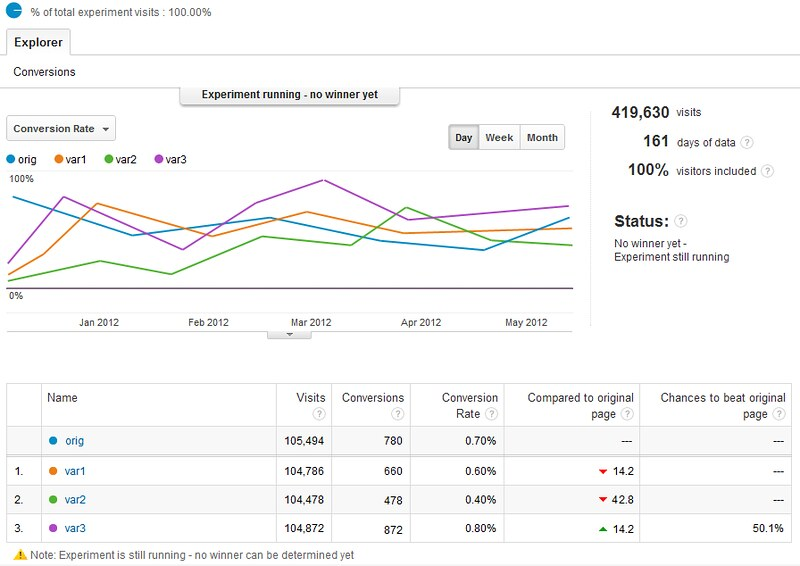Click help icon next to visitors included
Image resolution: width=800 pixels, height=566 pixels.
point(767,171)
